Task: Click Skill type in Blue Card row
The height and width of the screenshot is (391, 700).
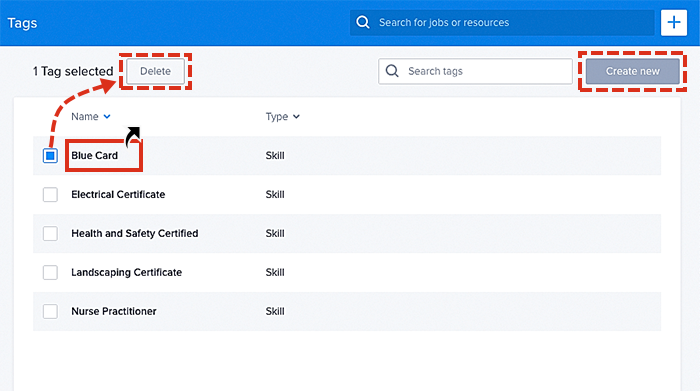Action: coord(275,155)
